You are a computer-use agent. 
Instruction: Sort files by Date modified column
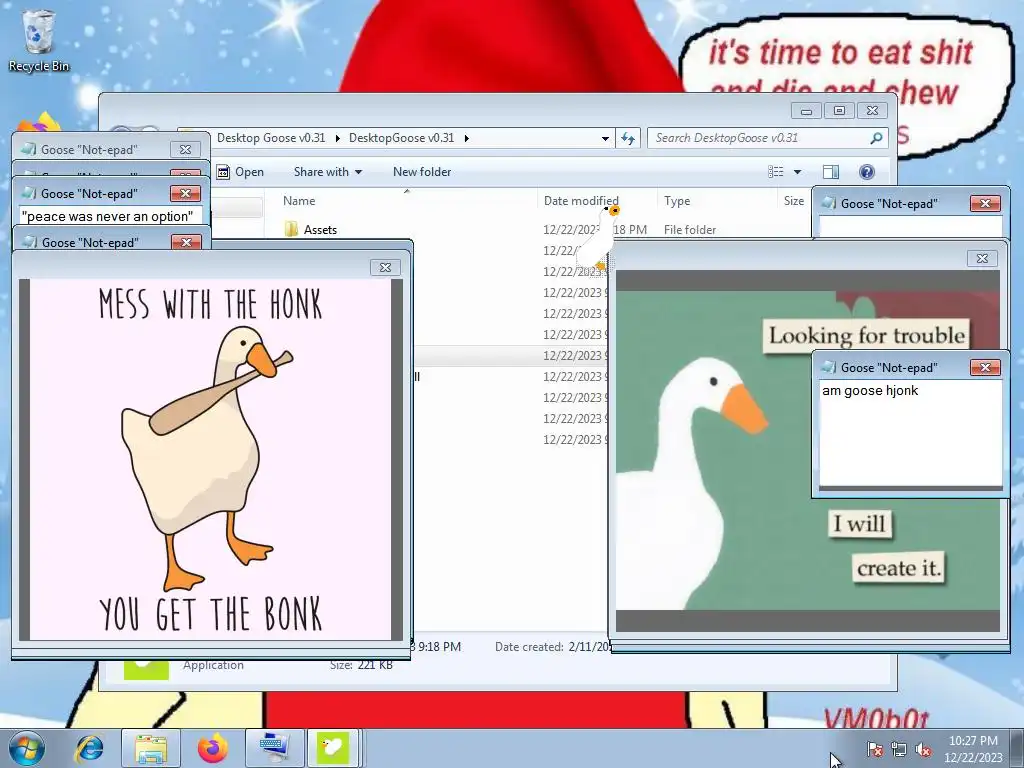tap(581, 200)
